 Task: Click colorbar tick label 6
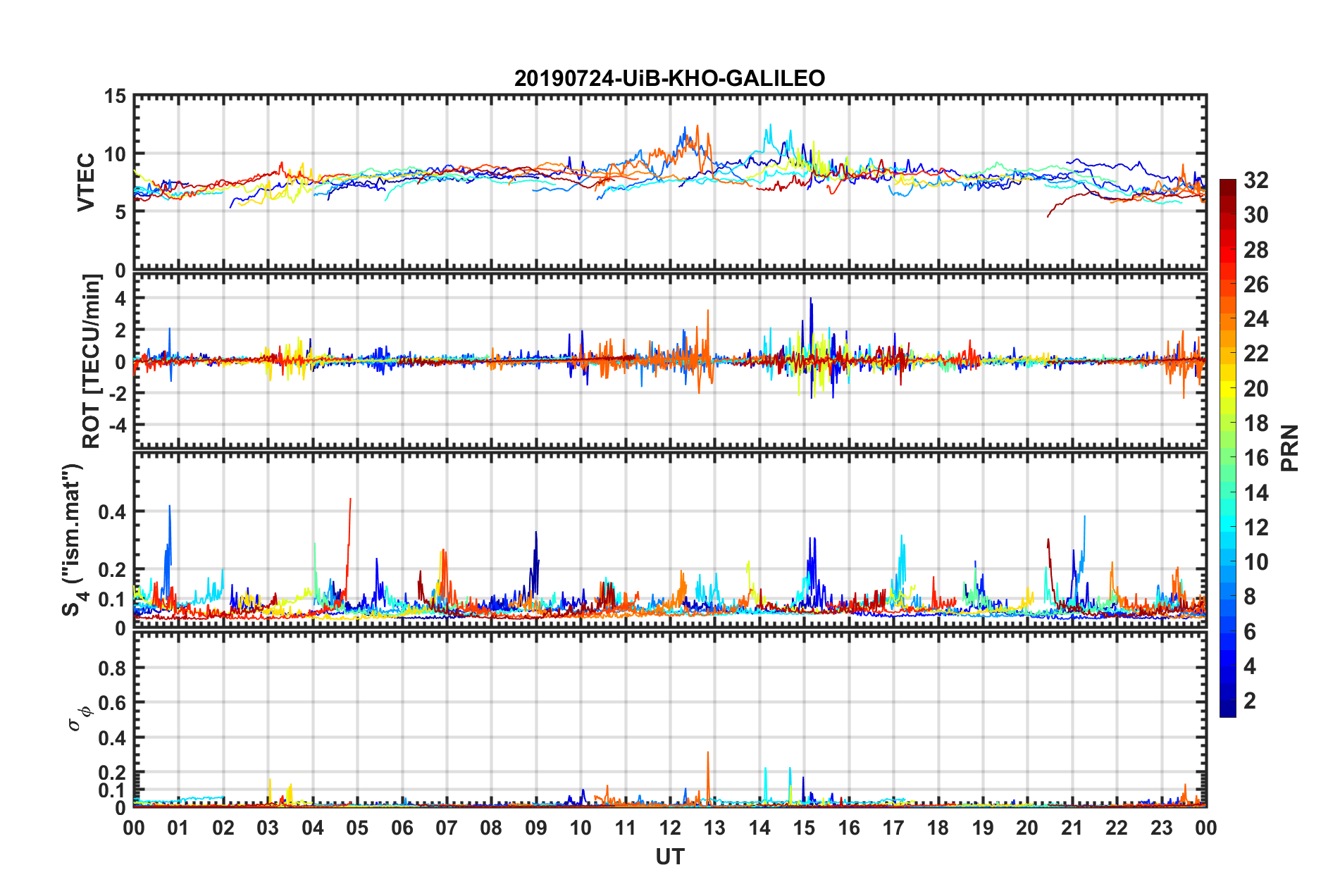coord(1250,631)
